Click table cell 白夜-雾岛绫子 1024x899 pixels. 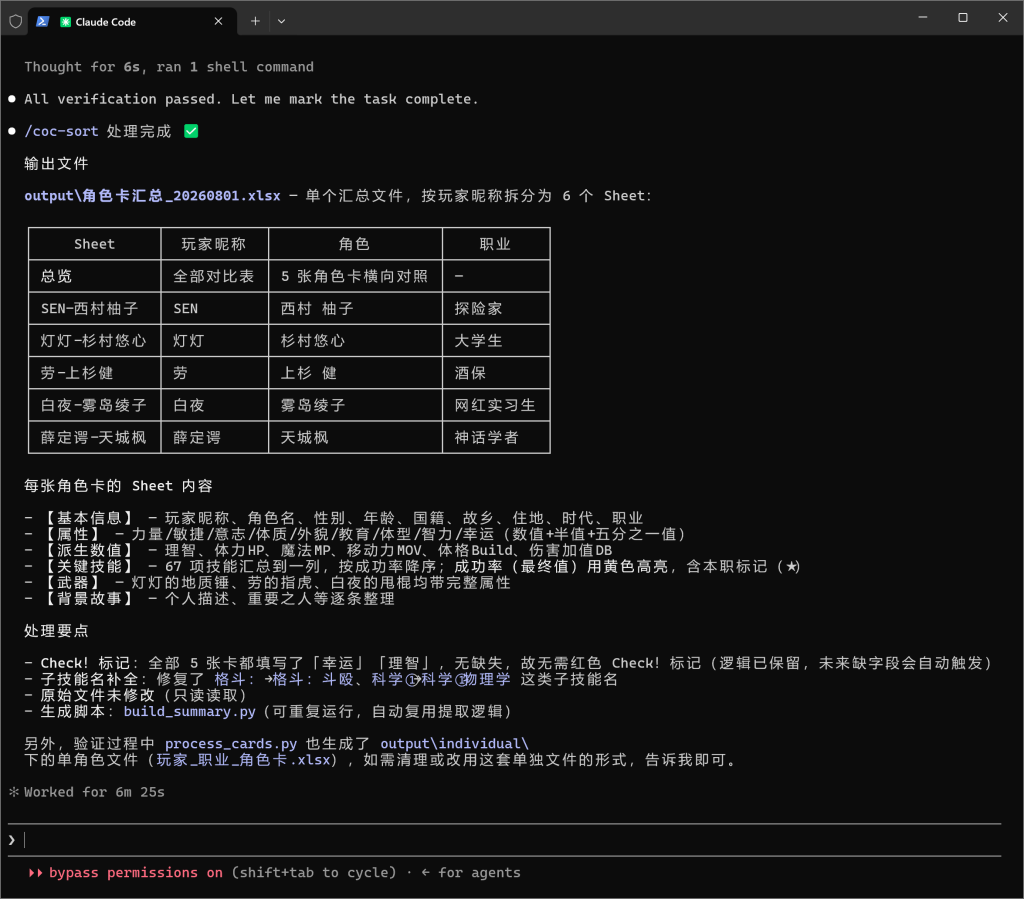pos(94,405)
